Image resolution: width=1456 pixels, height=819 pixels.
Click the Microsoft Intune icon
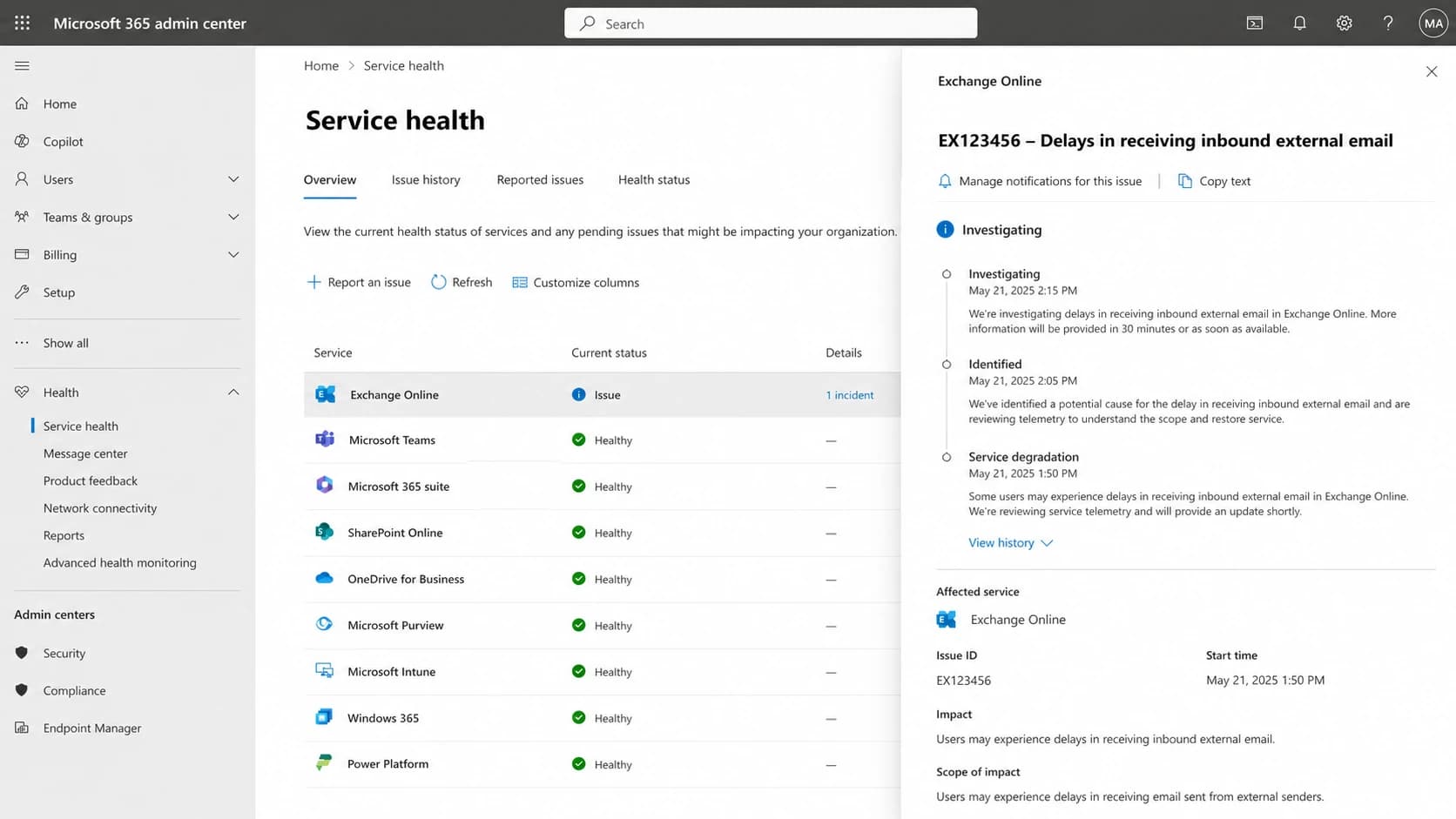[x=325, y=671]
